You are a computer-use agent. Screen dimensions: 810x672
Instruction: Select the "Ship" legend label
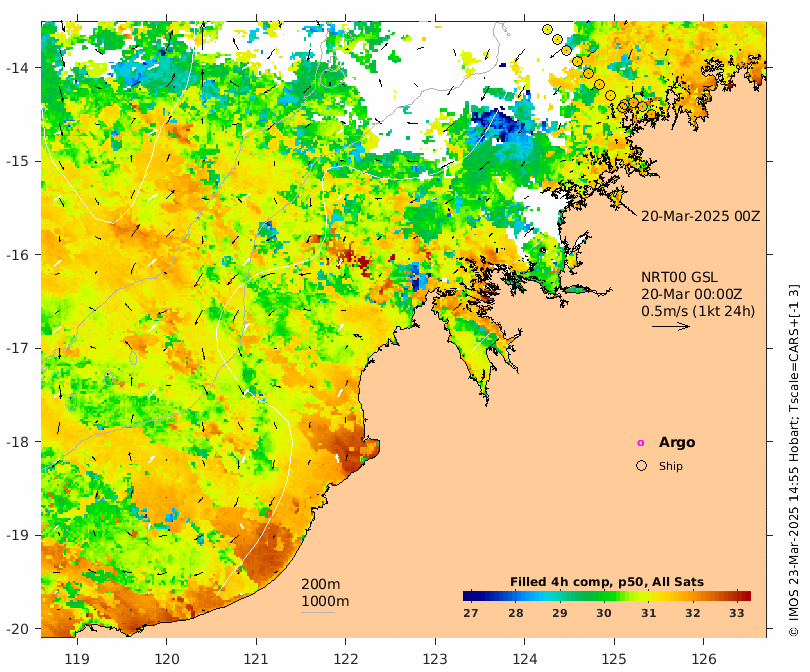tap(671, 466)
